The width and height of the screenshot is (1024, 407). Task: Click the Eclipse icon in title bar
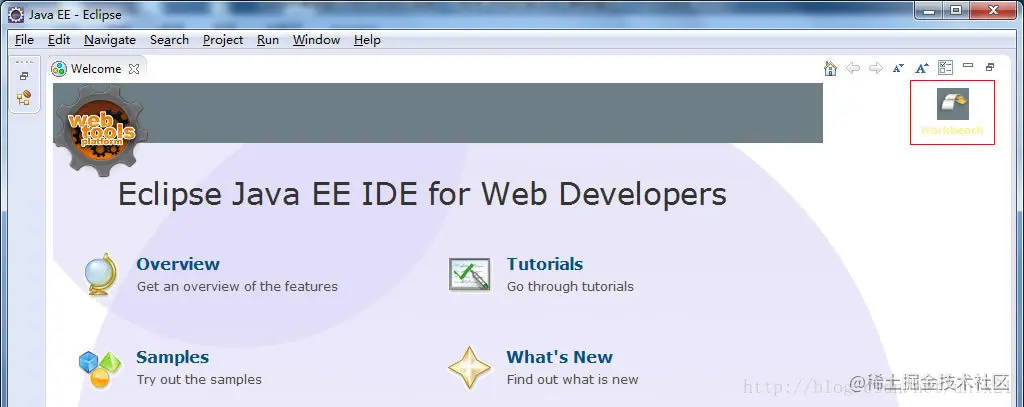coord(16,14)
